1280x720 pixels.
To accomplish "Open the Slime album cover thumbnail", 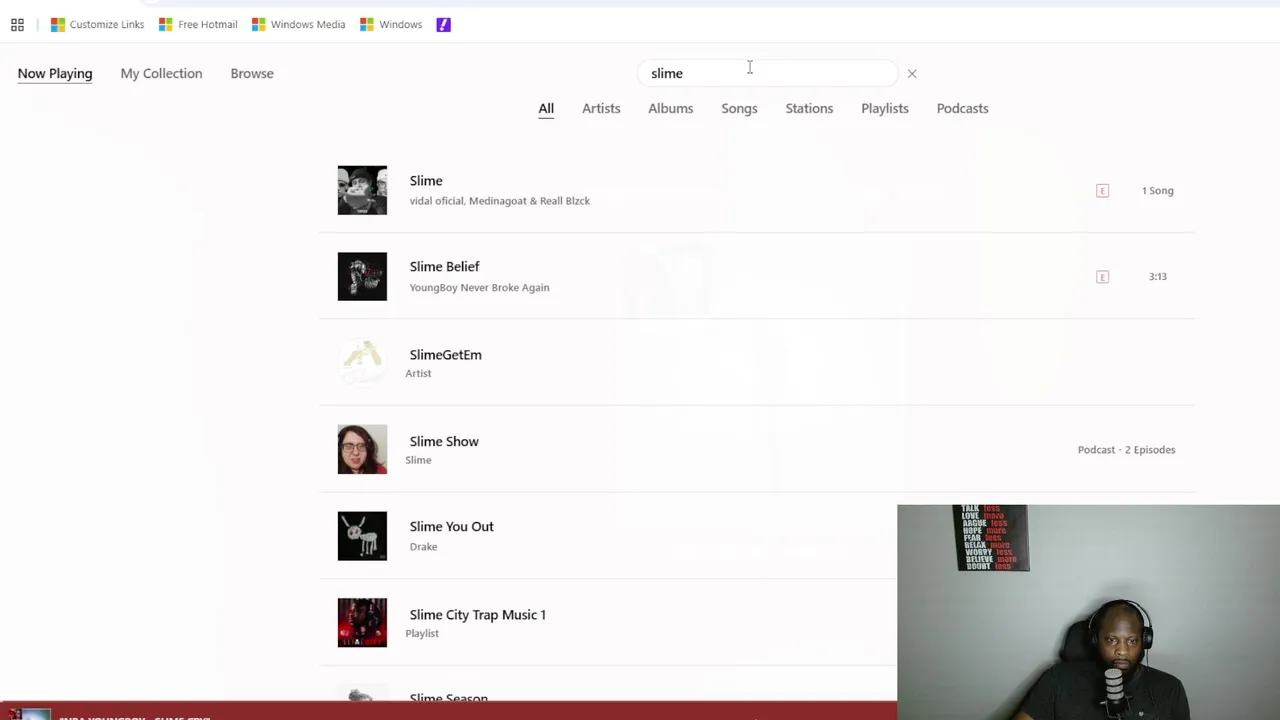I will [362, 190].
